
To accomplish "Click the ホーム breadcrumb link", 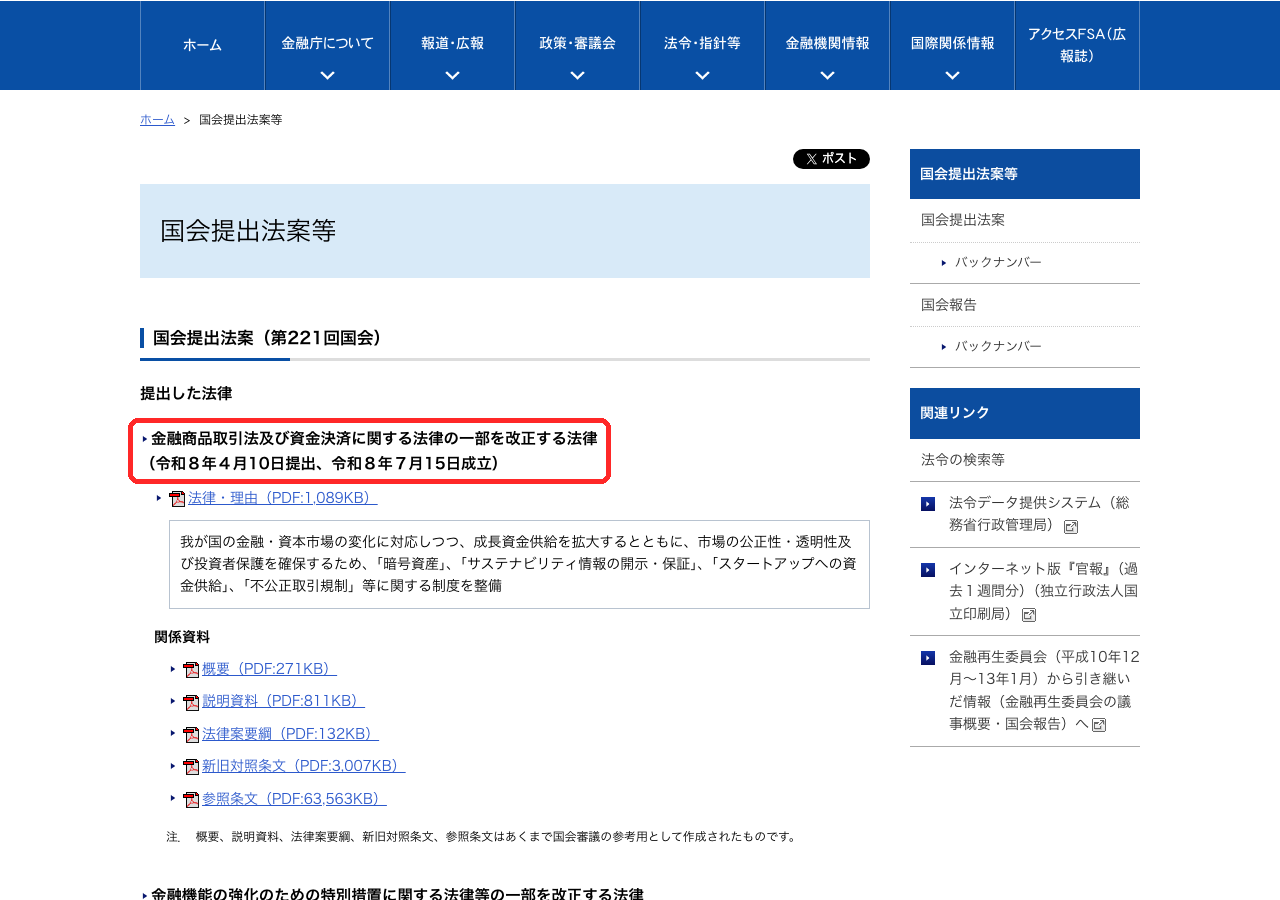I will pyautogui.click(x=157, y=120).
